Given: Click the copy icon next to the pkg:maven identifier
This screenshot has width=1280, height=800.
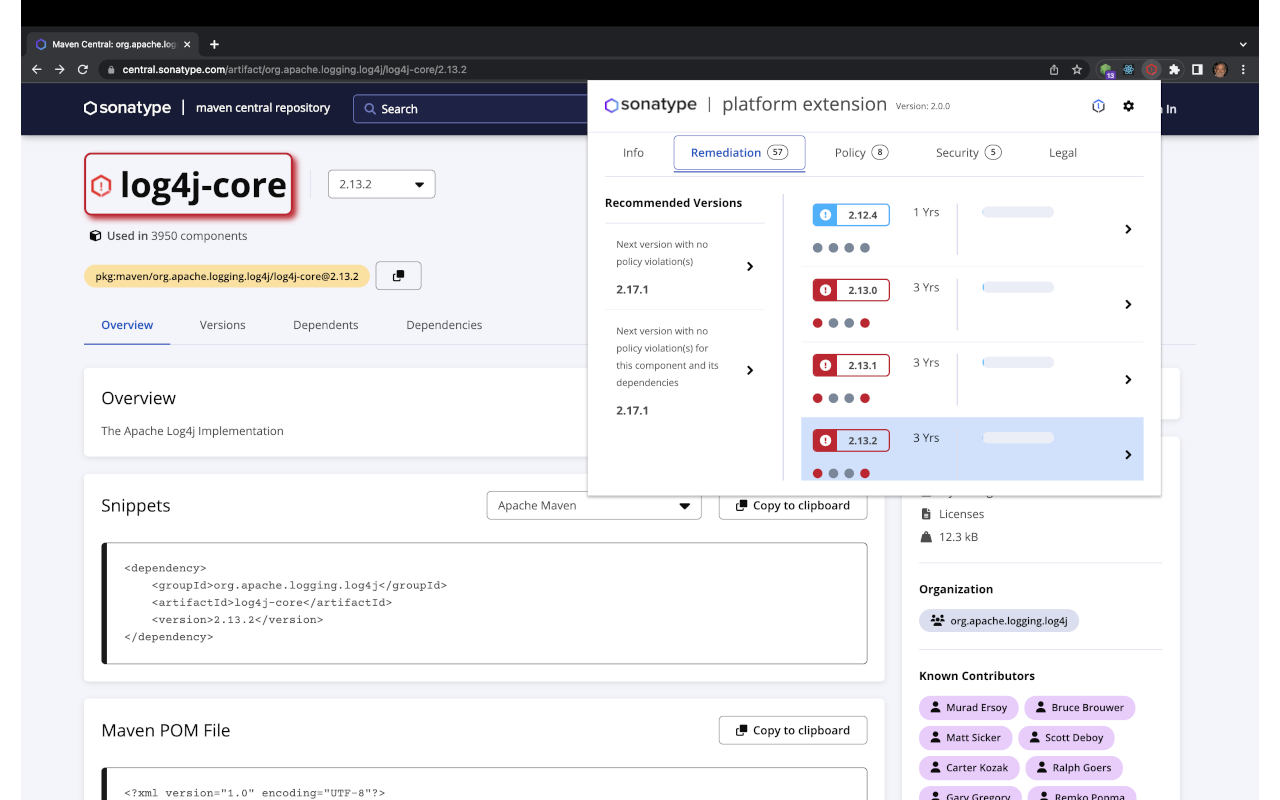Looking at the screenshot, I should [x=398, y=276].
